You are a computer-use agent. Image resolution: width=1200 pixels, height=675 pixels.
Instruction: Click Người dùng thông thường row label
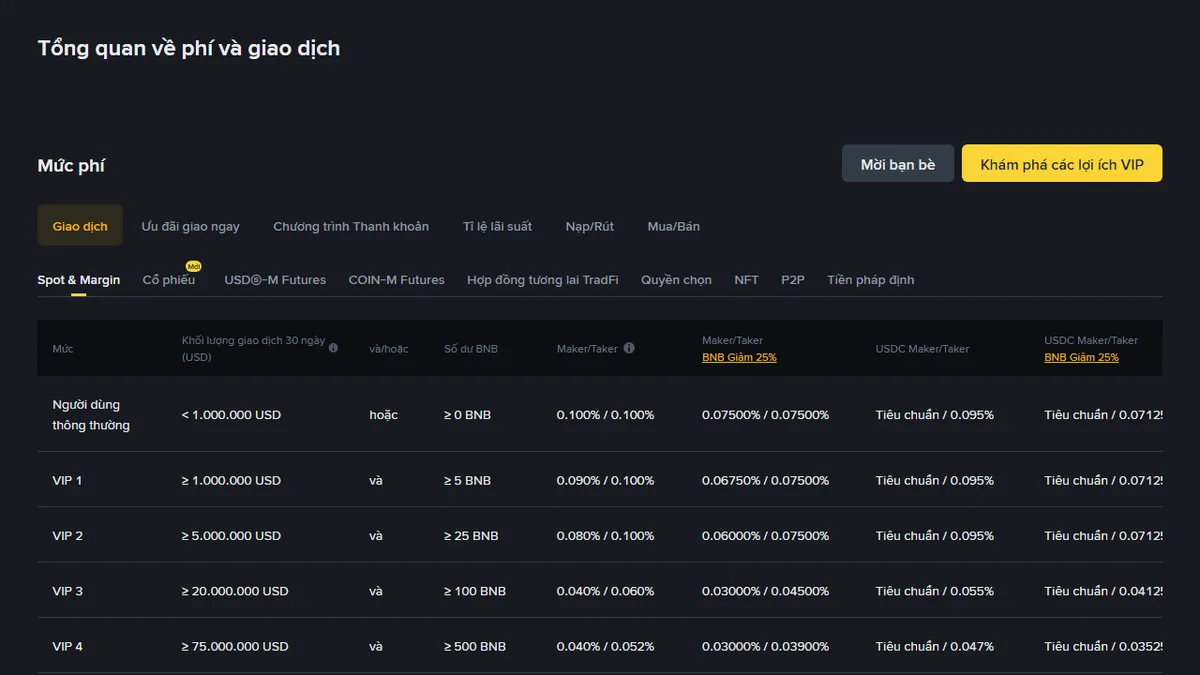[x=91, y=415]
